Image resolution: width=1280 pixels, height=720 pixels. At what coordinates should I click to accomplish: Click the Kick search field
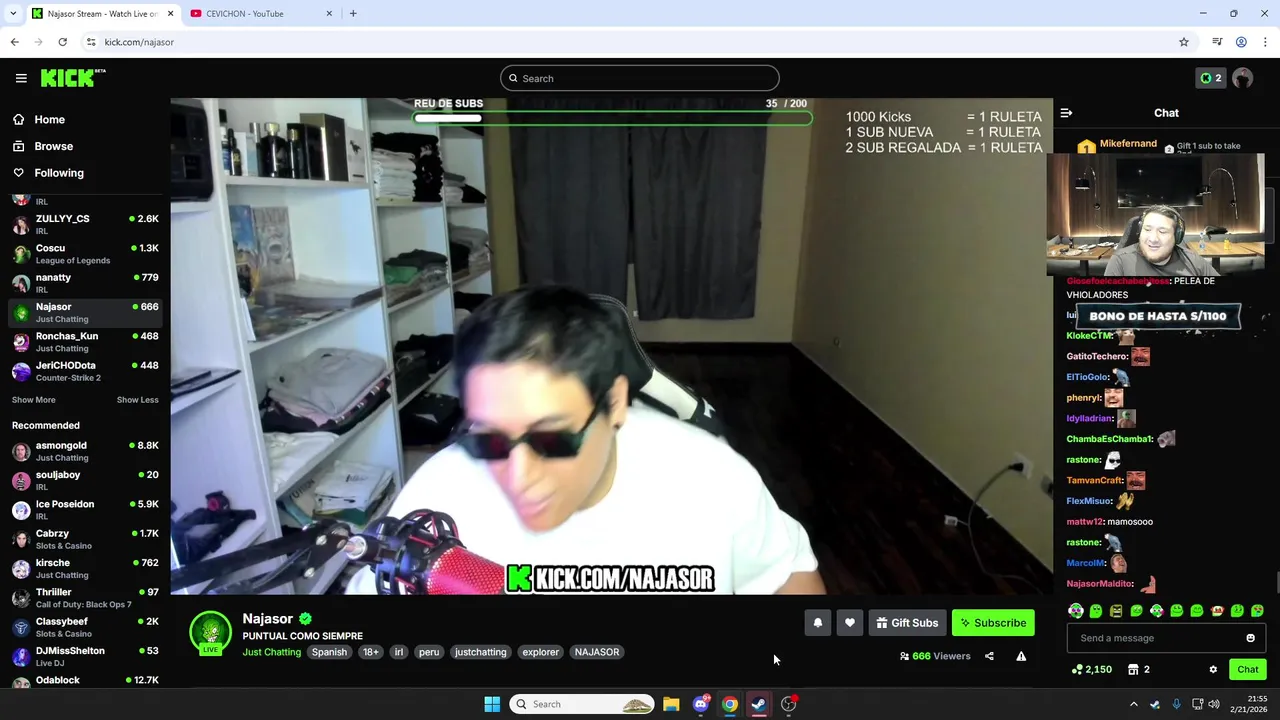point(640,78)
